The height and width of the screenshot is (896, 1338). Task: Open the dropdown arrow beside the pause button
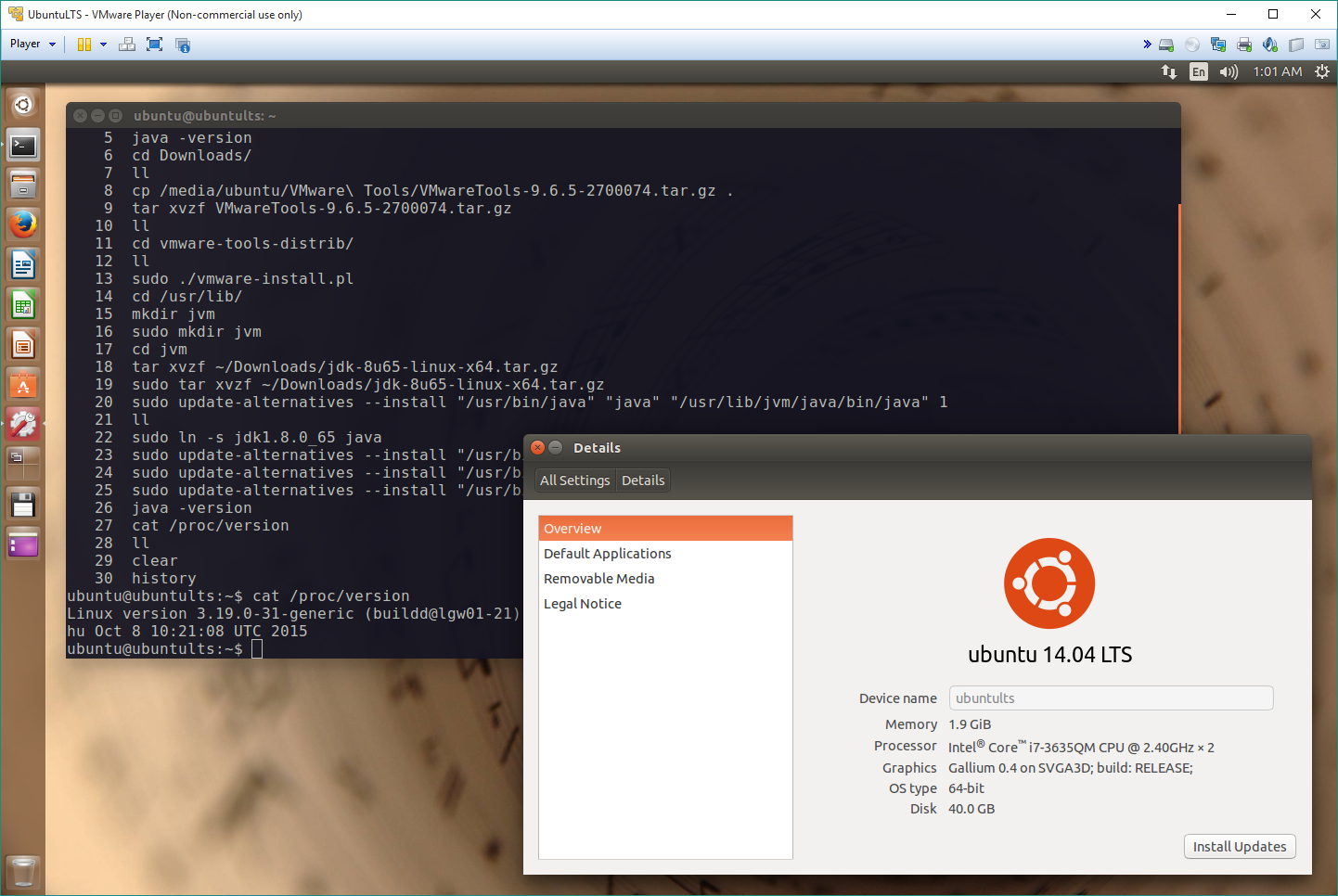point(103,44)
